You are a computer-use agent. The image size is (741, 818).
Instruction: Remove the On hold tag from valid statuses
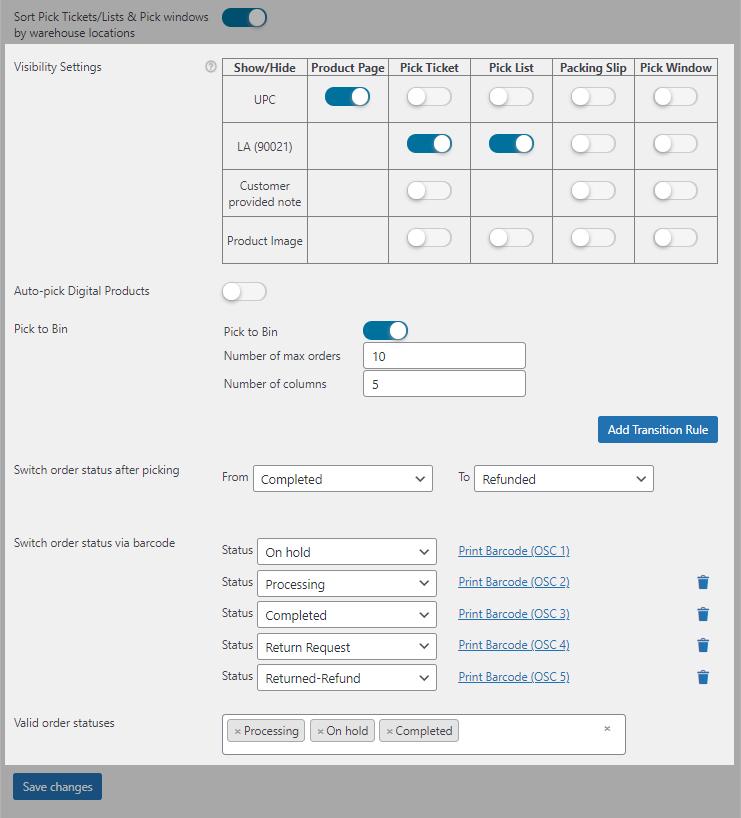320,732
